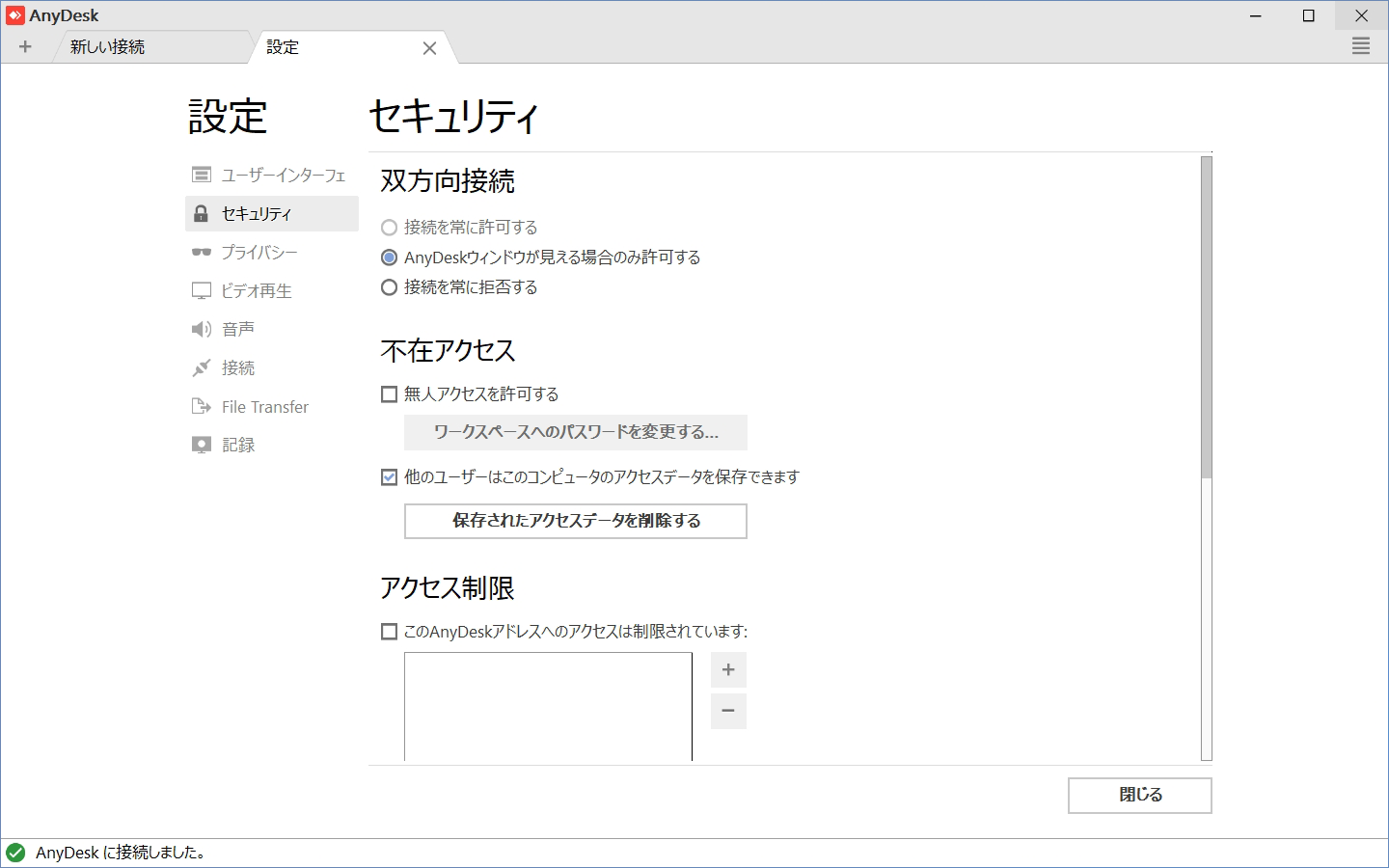Open the hamburger menu at top right
Viewport: 1389px width, 868px height.
pyautogui.click(x=1360, y=45)
